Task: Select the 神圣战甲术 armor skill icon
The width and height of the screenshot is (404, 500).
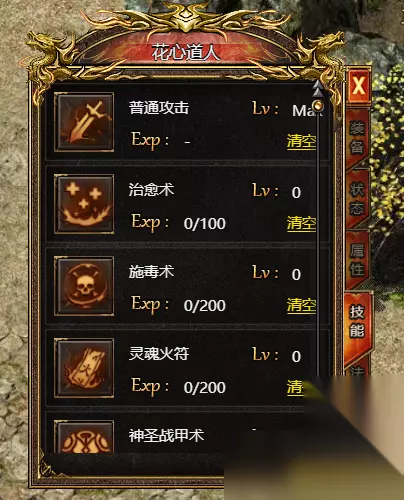Action: click(84, 437)
